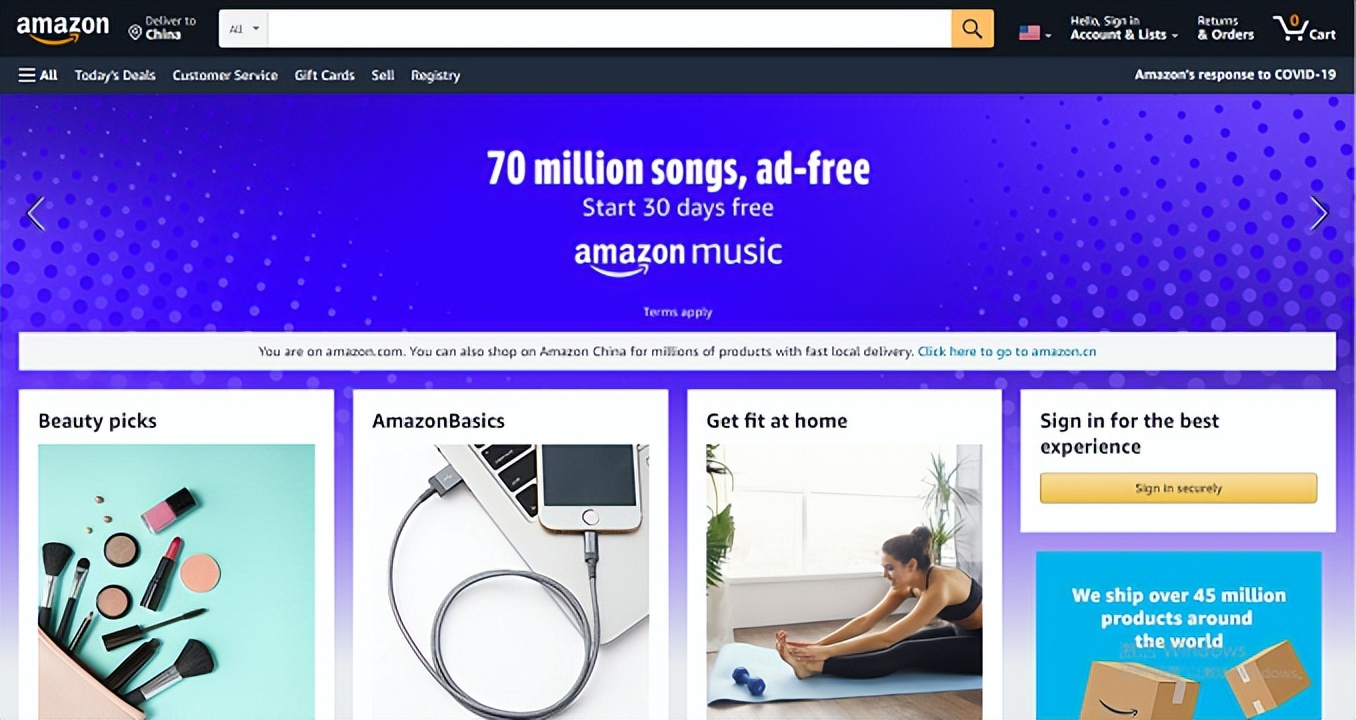The image size is (1356, 720).
Task: Open Amazon's response to COVID-19 link
Action: 1235,75
